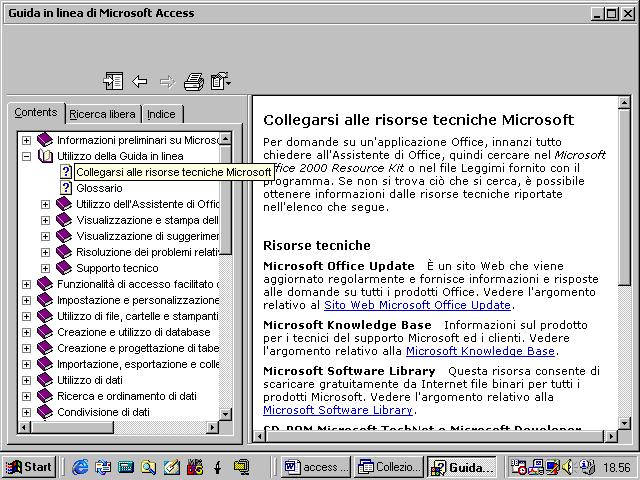
Task: Expand Visualizzazione e stampa node
Action: pos(45,220)
